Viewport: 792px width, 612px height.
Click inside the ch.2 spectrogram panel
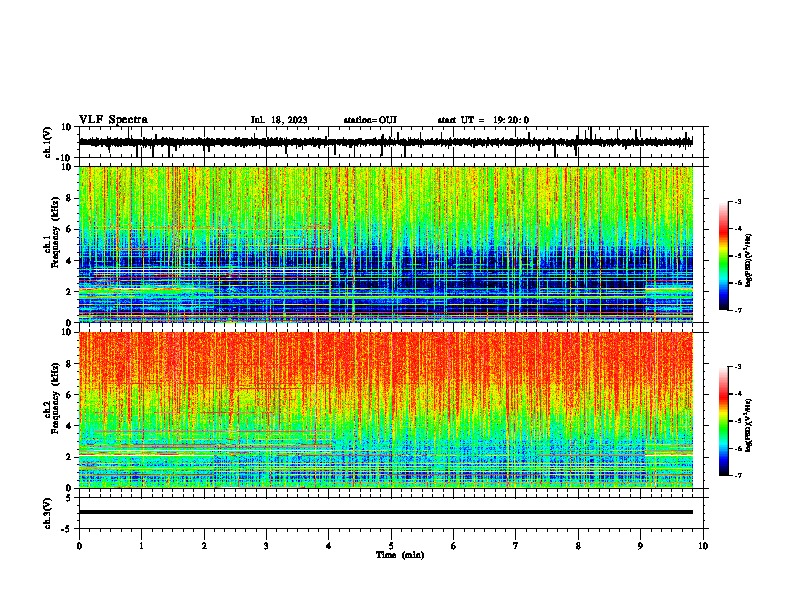click(385, 410)
